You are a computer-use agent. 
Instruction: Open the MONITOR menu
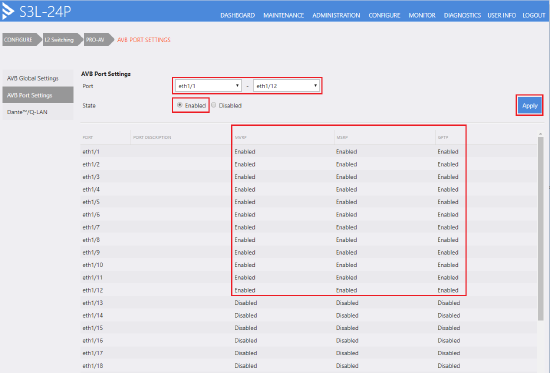click(x=422, y=15)
